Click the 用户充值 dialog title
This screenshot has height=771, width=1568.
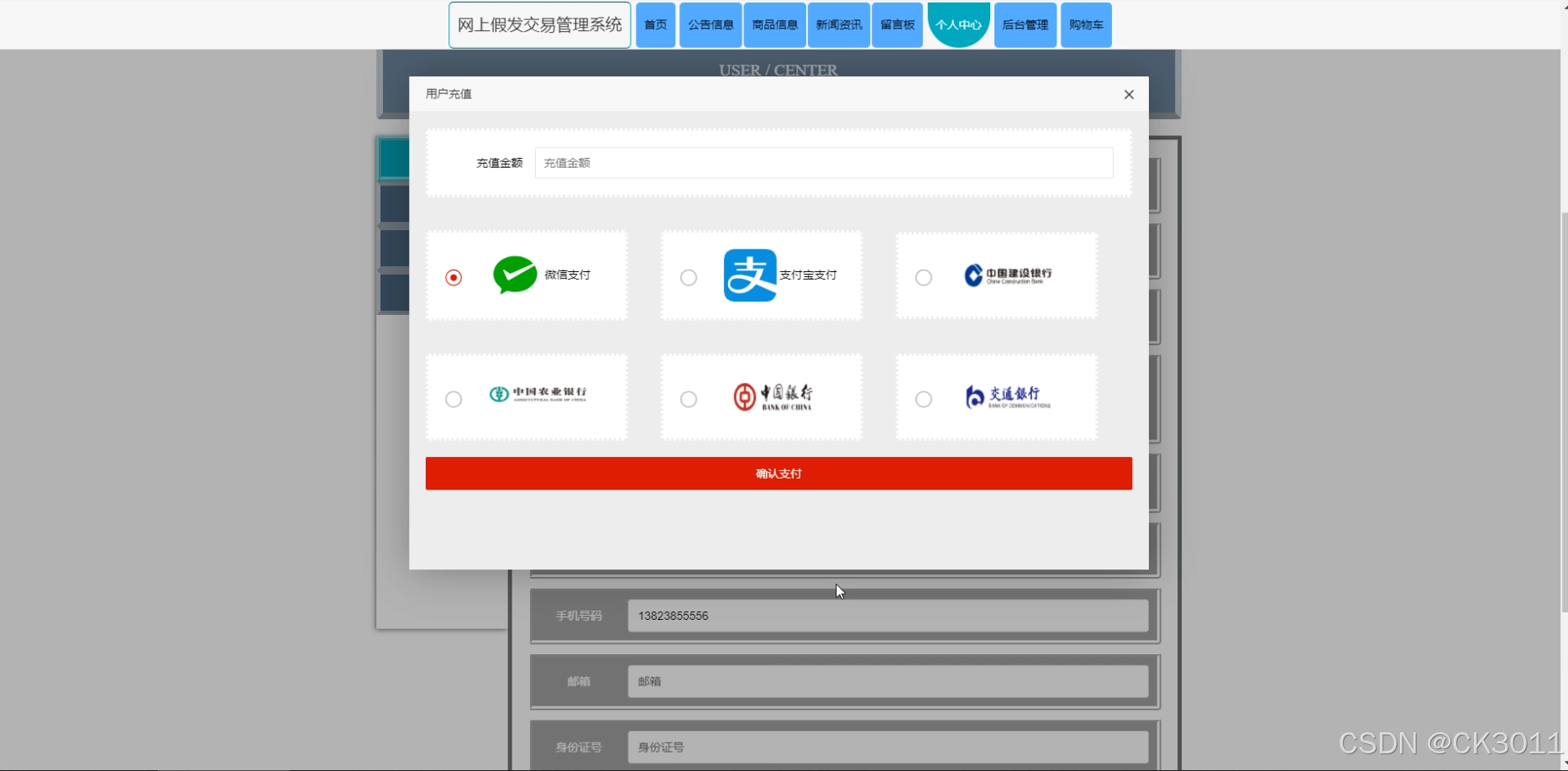click(x=448, y=94)
